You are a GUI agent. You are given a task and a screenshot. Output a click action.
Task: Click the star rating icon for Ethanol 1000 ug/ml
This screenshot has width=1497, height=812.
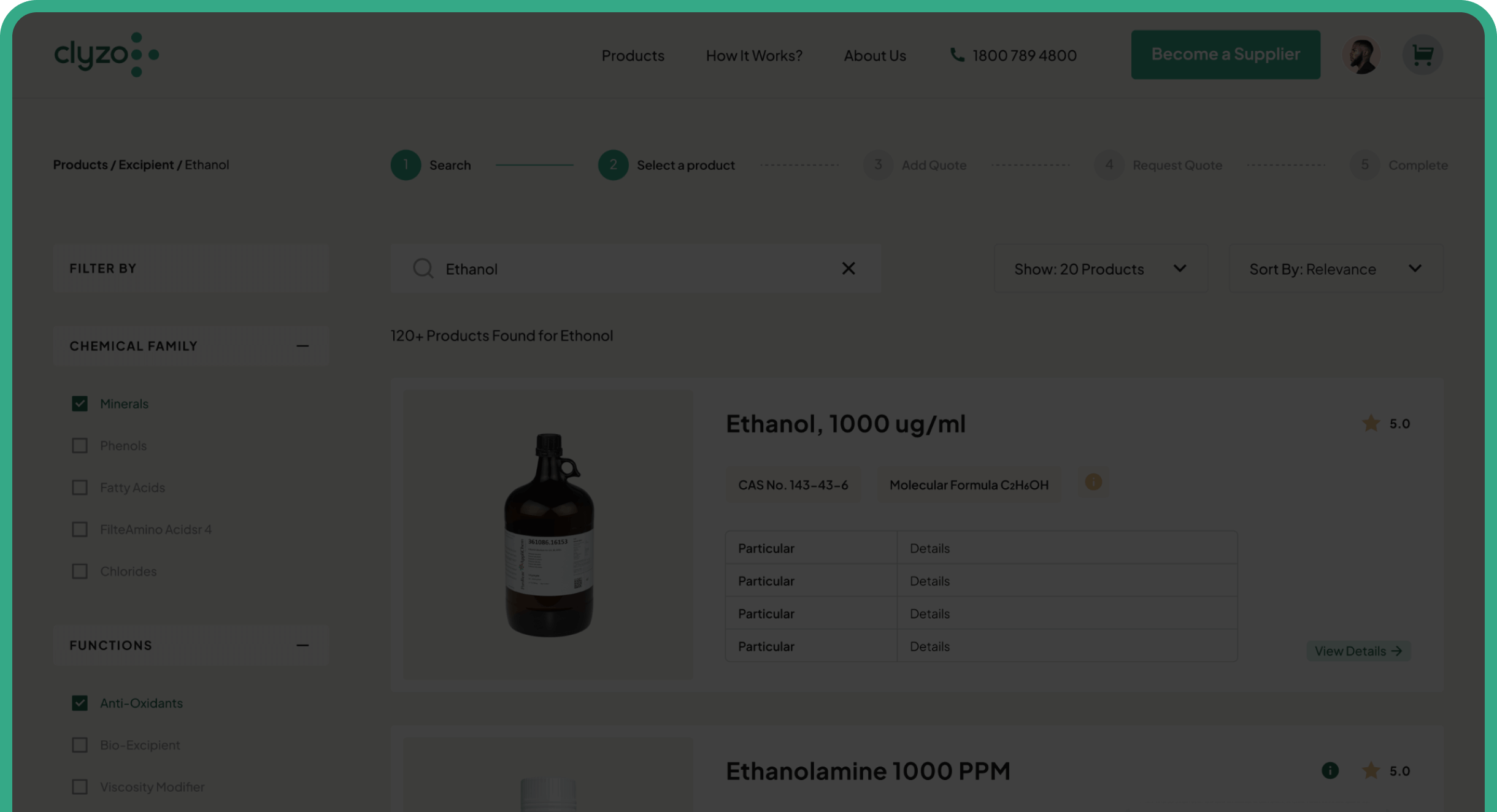(1371, 423)
